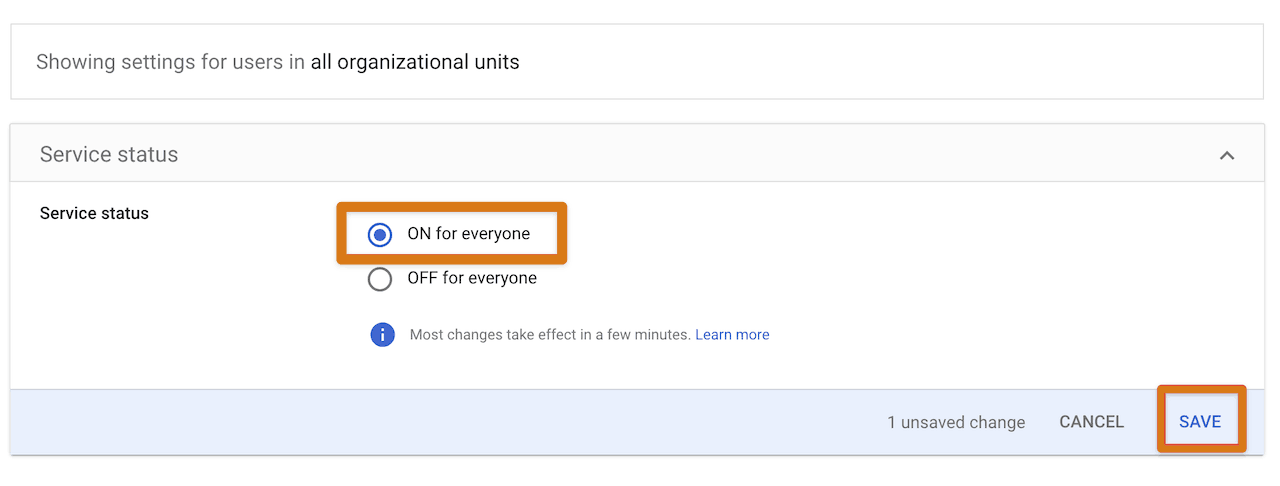1280x486 pixels.
Task: Click the SAVE button
Action: pyautogui.click(x=1200, y=422)
